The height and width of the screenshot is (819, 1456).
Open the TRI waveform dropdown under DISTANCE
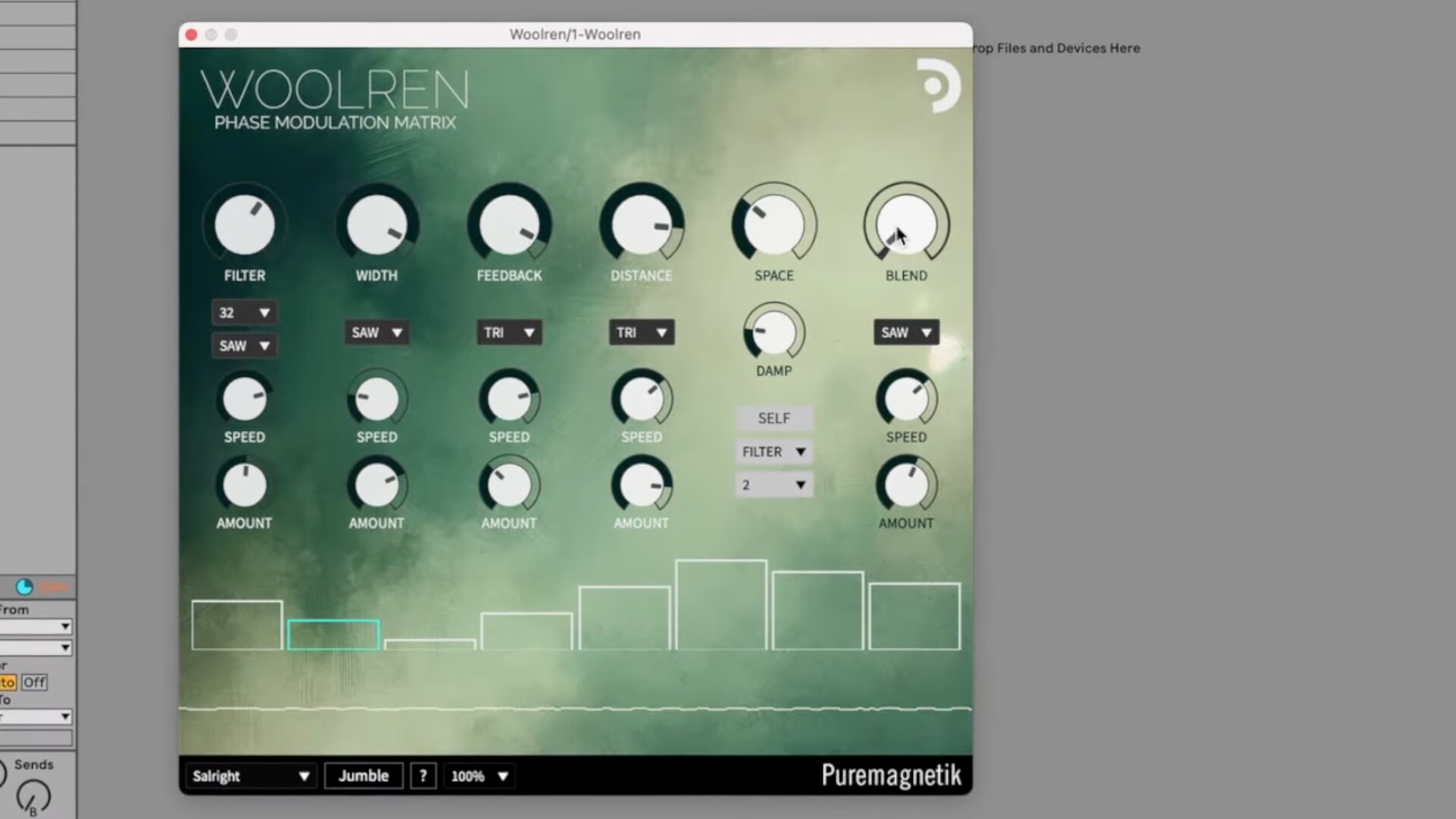(642, 332)
